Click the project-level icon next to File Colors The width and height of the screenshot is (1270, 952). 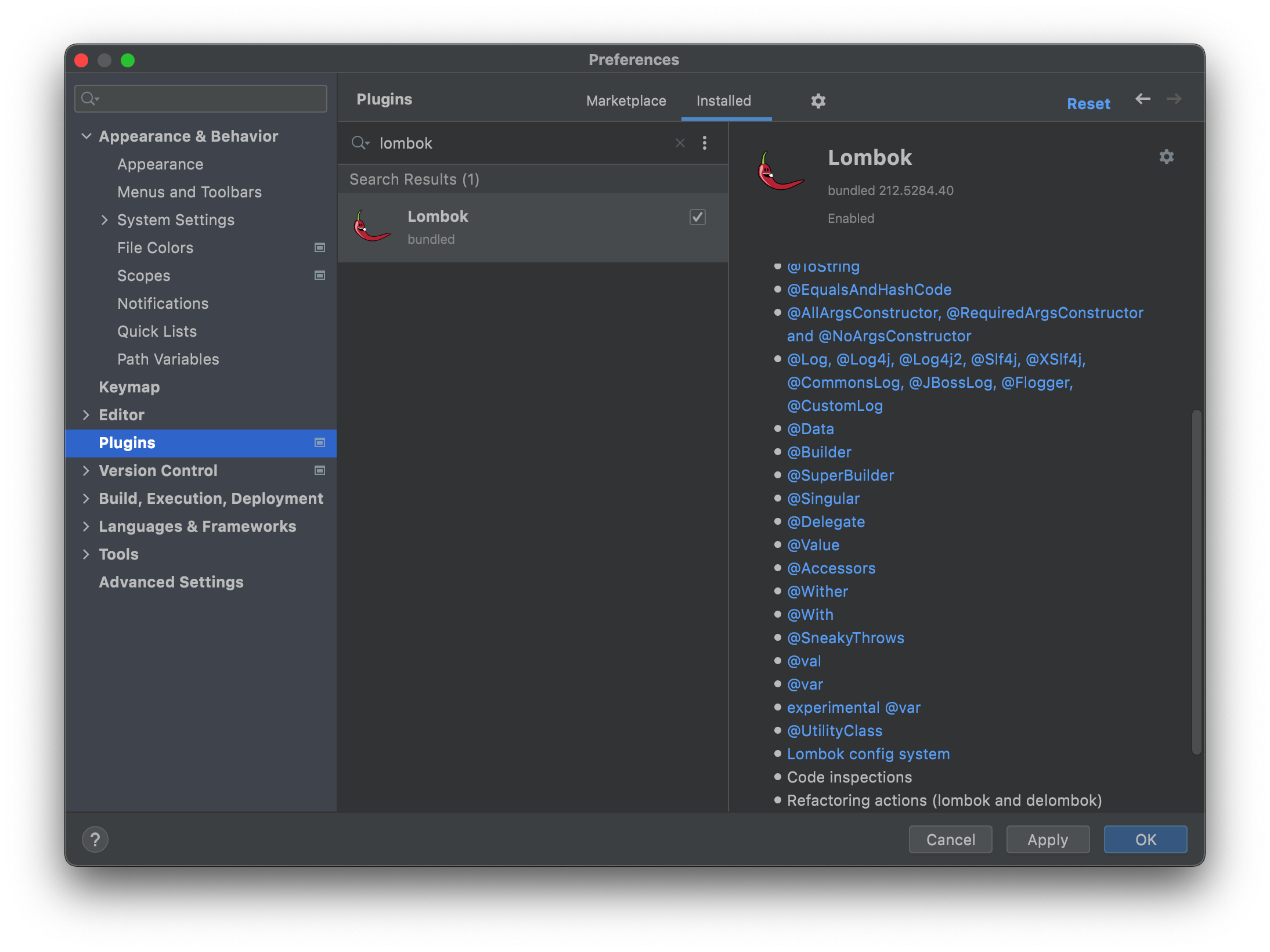pyautogui.click(x=319, y=248)
